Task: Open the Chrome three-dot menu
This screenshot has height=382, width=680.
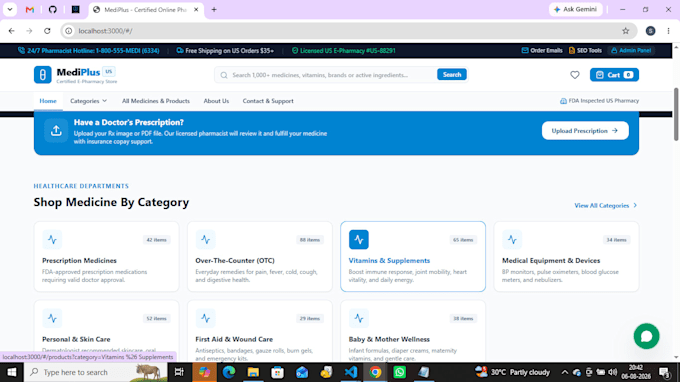Action: [668, 31]
